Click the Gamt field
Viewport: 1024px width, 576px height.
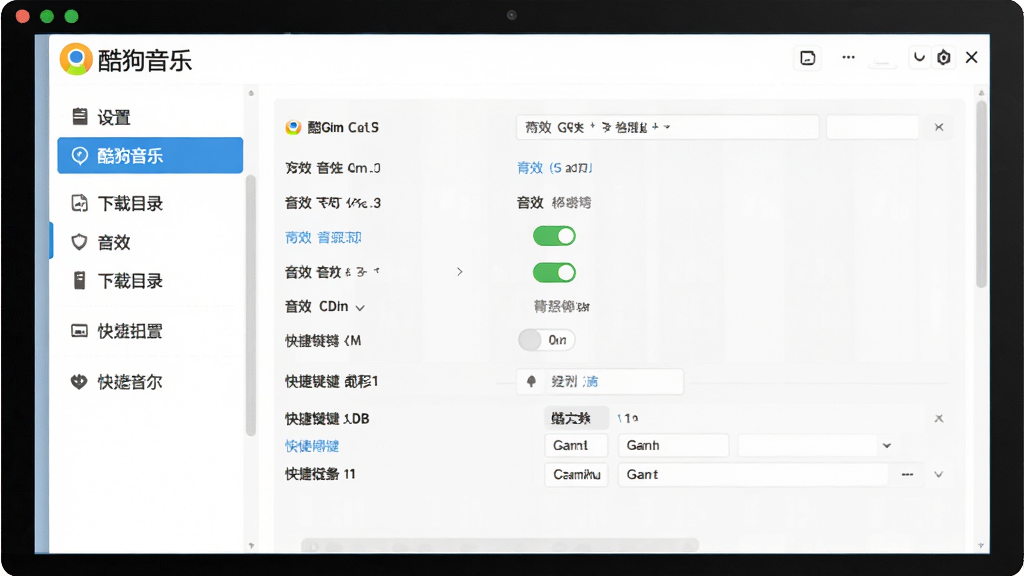(x=576, y=445)
